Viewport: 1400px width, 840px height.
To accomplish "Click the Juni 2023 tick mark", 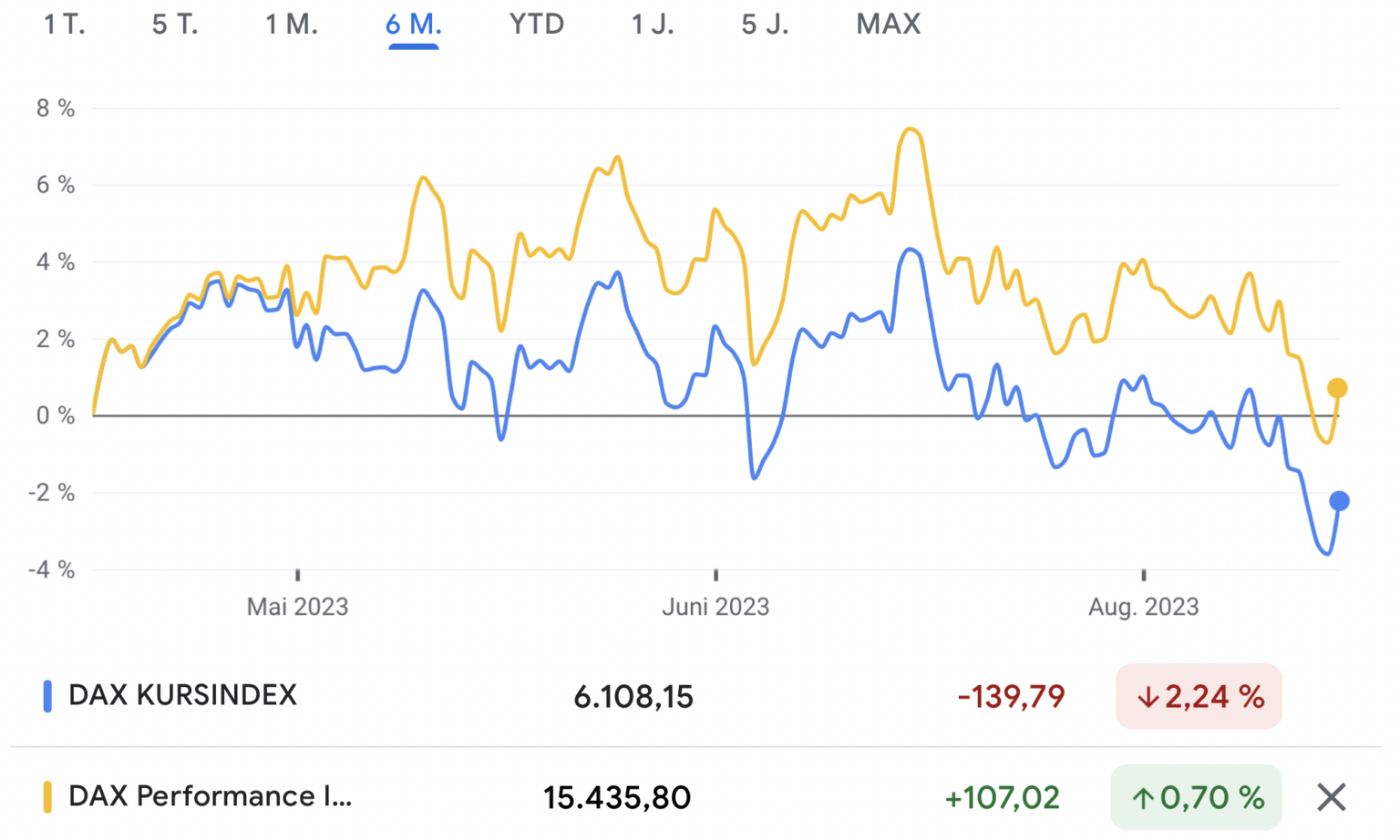I will point(716,576).
